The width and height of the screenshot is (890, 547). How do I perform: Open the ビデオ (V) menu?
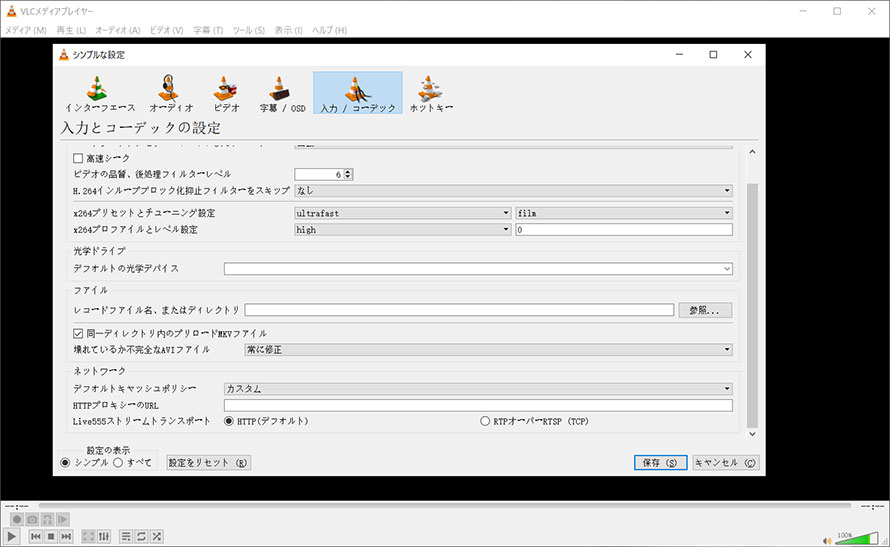[x=166, y=30]
